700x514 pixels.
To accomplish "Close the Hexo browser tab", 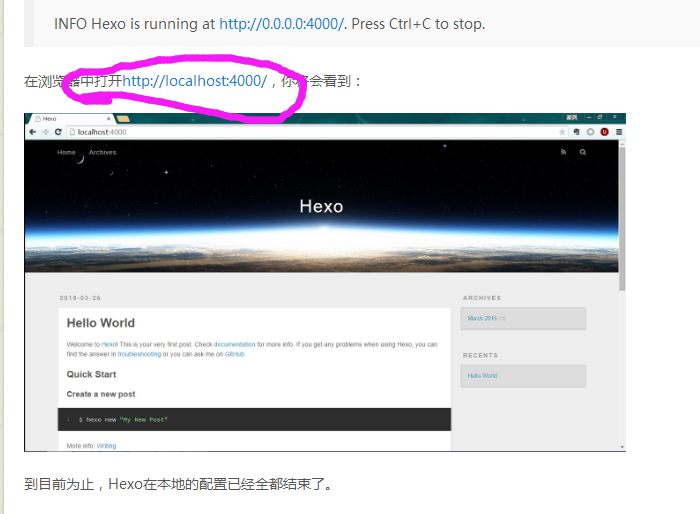I will [x=108, y=119].
